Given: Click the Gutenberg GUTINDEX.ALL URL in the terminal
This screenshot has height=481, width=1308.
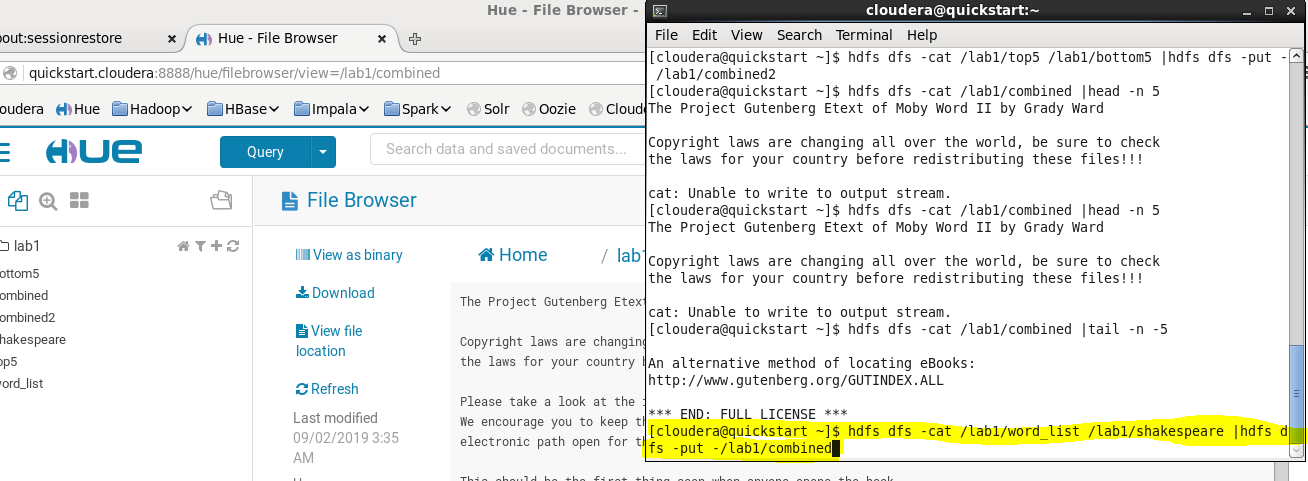Looking at the screenshot, I should 795,380.
